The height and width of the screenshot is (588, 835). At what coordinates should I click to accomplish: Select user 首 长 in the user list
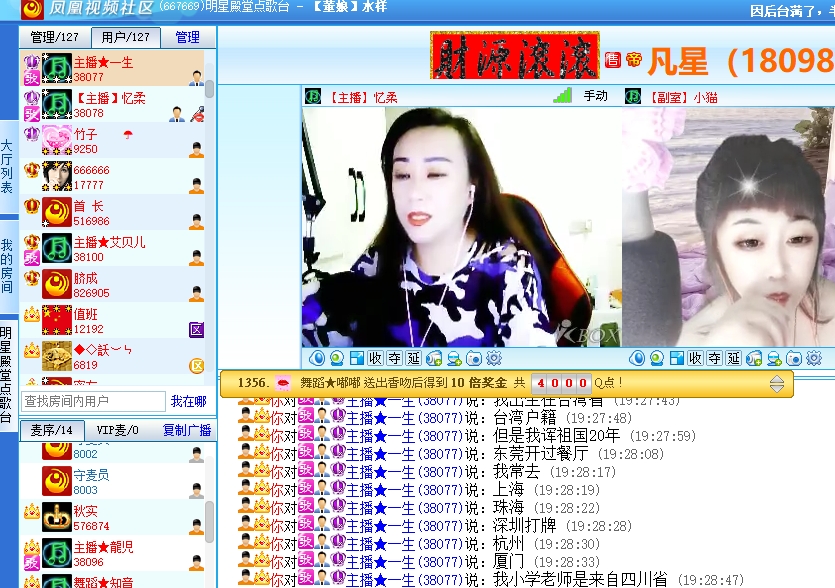tap(112, 213)
